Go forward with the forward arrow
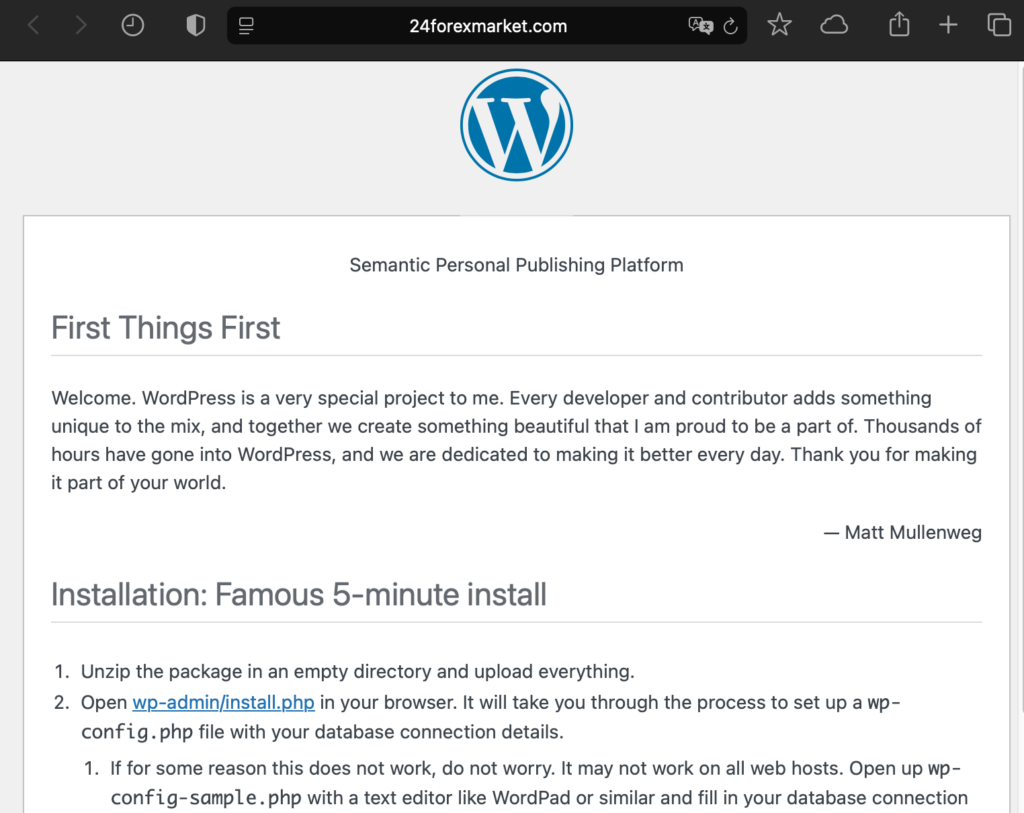 [x=81, y=25]
